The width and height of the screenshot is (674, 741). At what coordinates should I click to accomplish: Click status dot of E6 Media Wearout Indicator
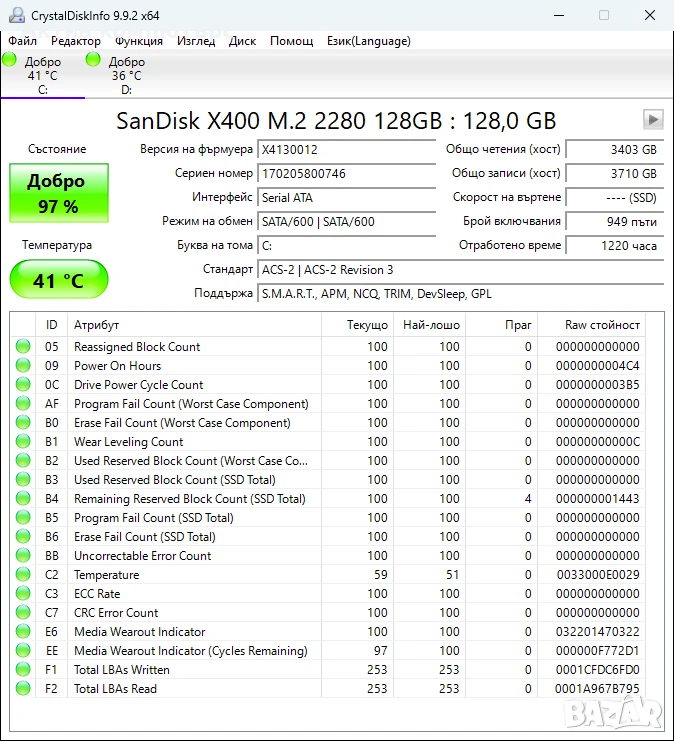23,631
